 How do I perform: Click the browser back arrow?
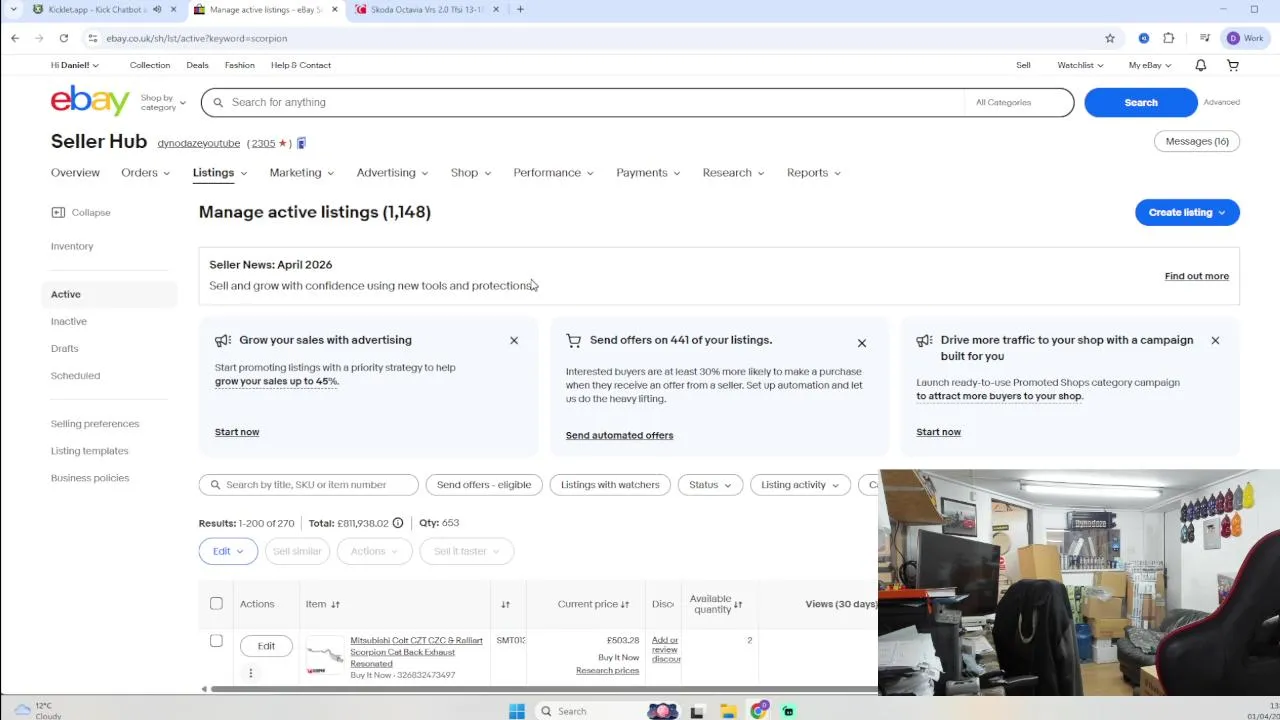pos(15,38)
